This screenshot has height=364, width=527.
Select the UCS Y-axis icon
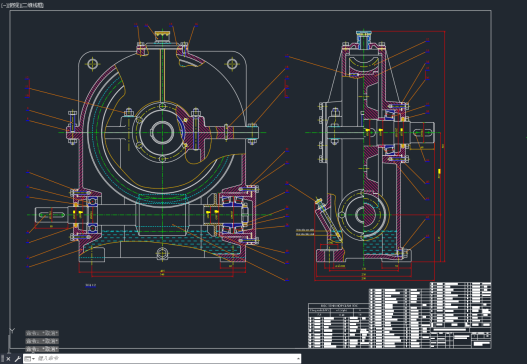point(12,331)
